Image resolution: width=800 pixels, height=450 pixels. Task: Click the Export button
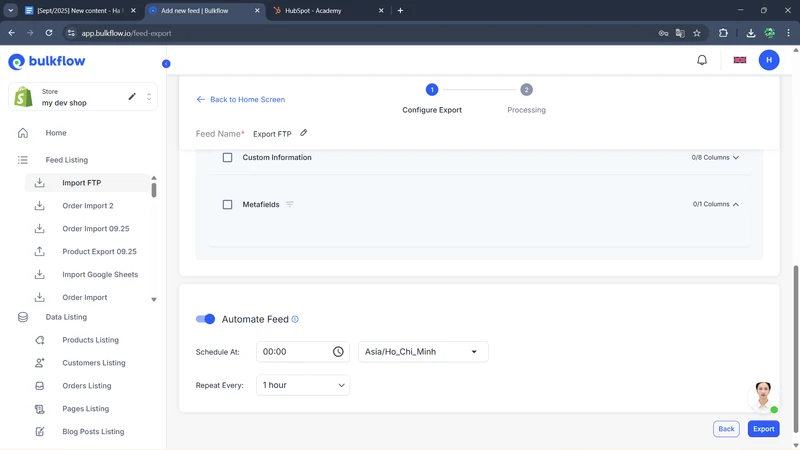tap(763, 429)
